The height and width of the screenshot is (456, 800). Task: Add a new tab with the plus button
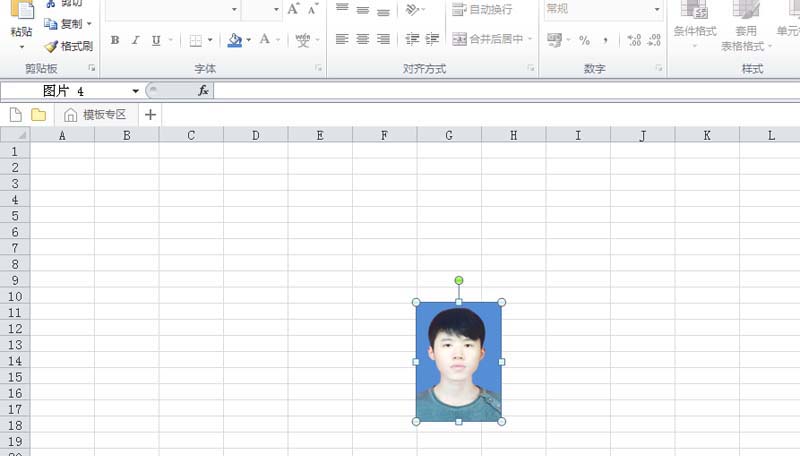point(150,115)
